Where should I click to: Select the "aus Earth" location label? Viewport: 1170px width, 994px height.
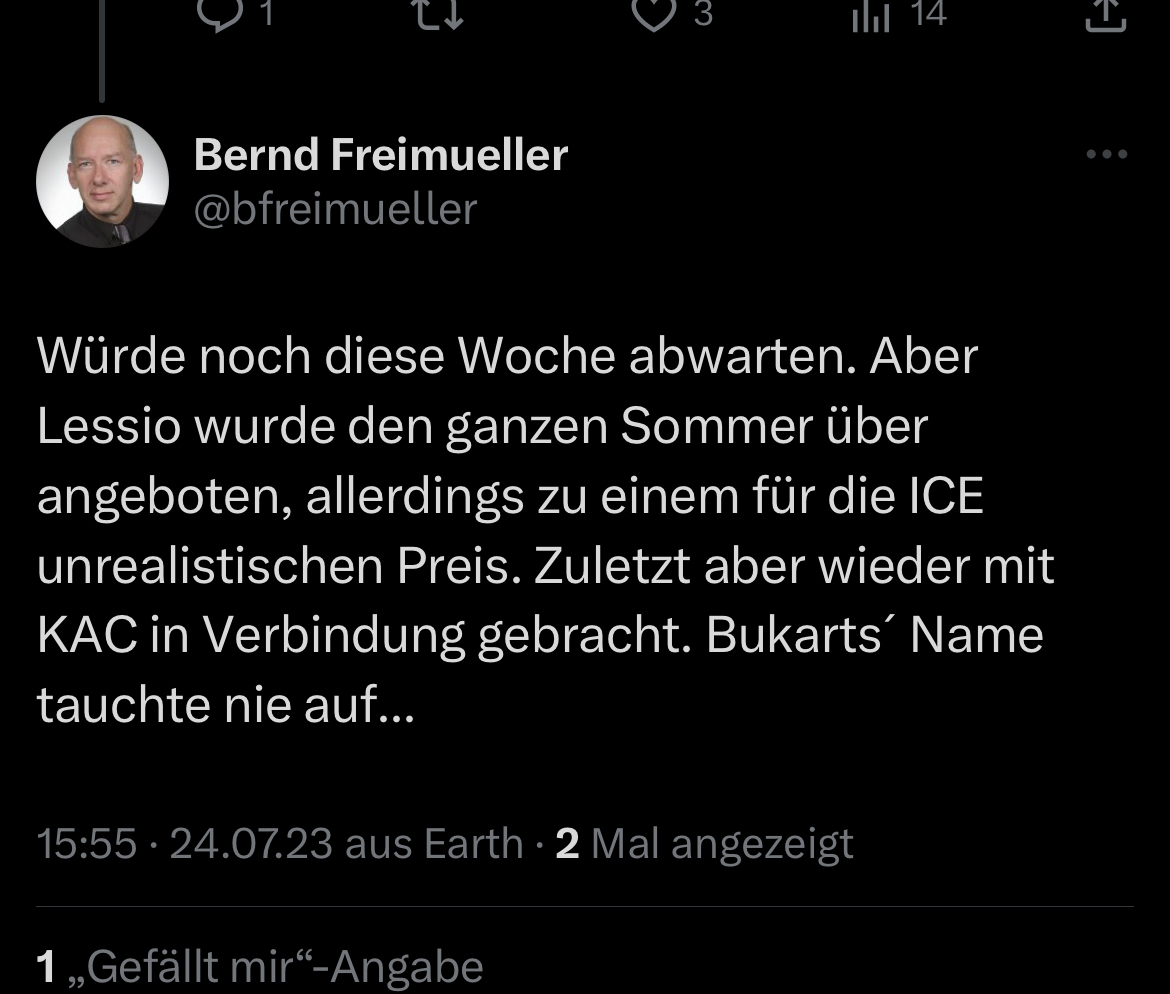point(434,844)
